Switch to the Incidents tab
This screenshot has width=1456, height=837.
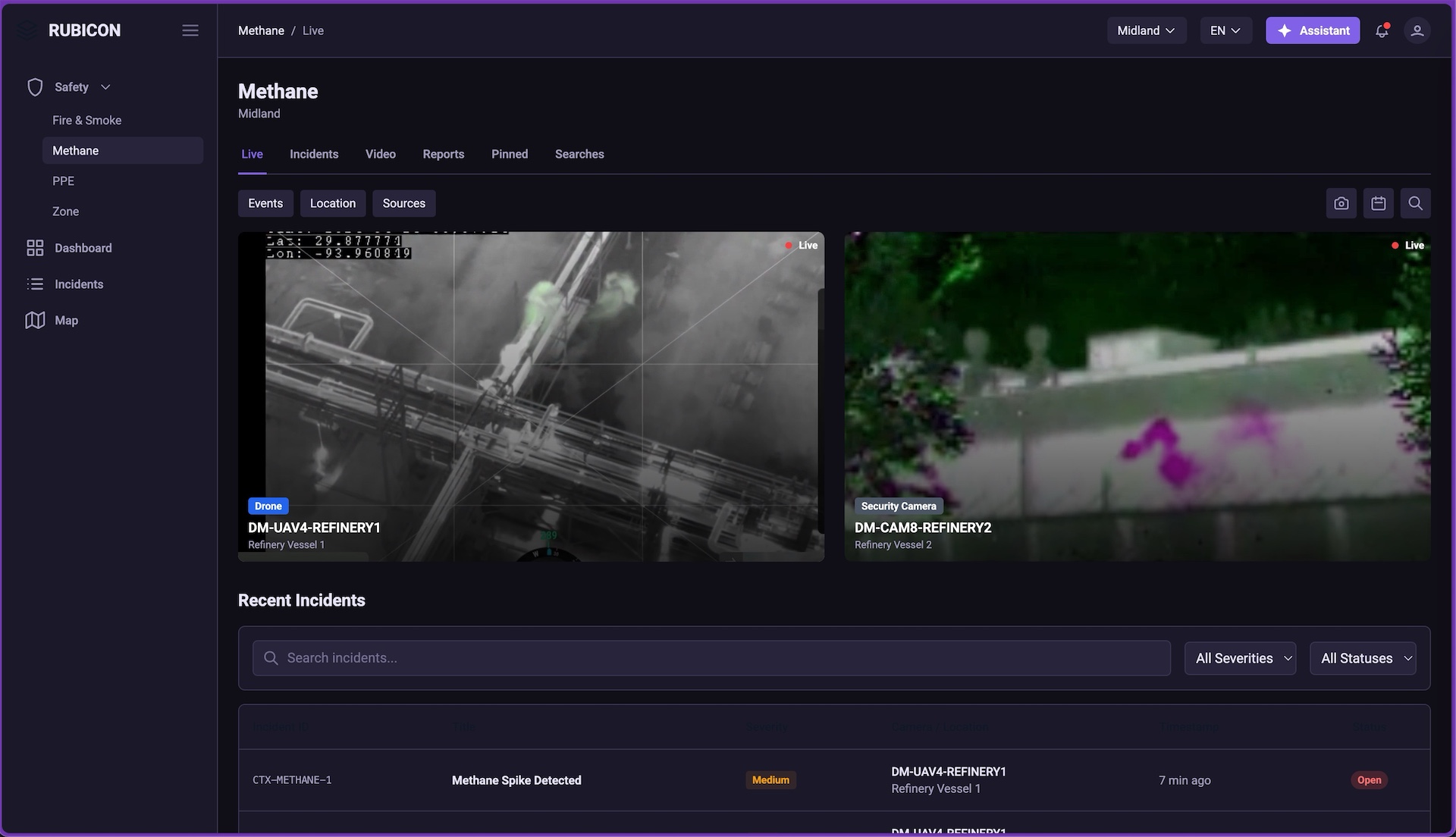click(x=314, y=154)
